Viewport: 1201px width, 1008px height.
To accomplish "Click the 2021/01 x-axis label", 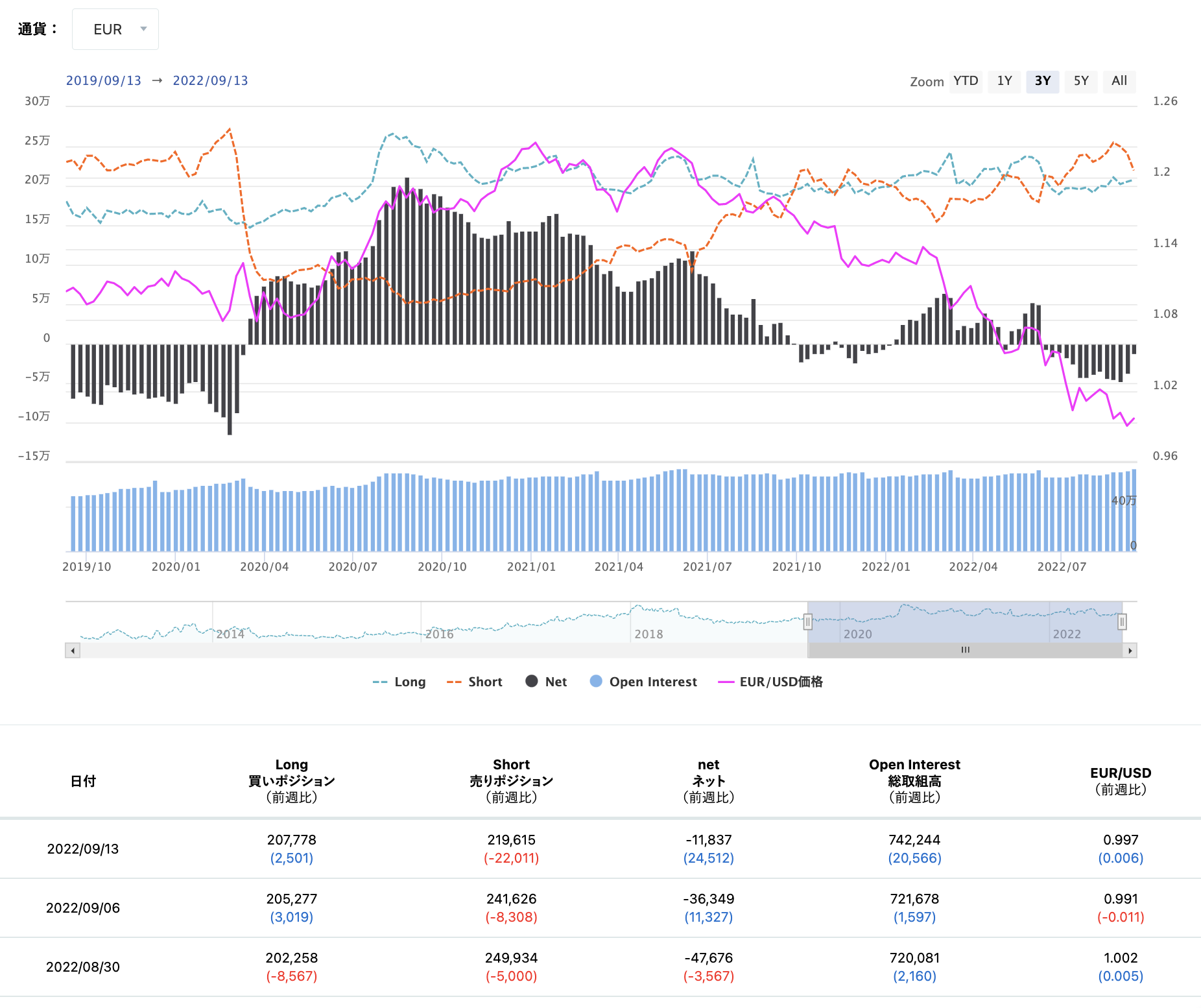I will (531, 567).
